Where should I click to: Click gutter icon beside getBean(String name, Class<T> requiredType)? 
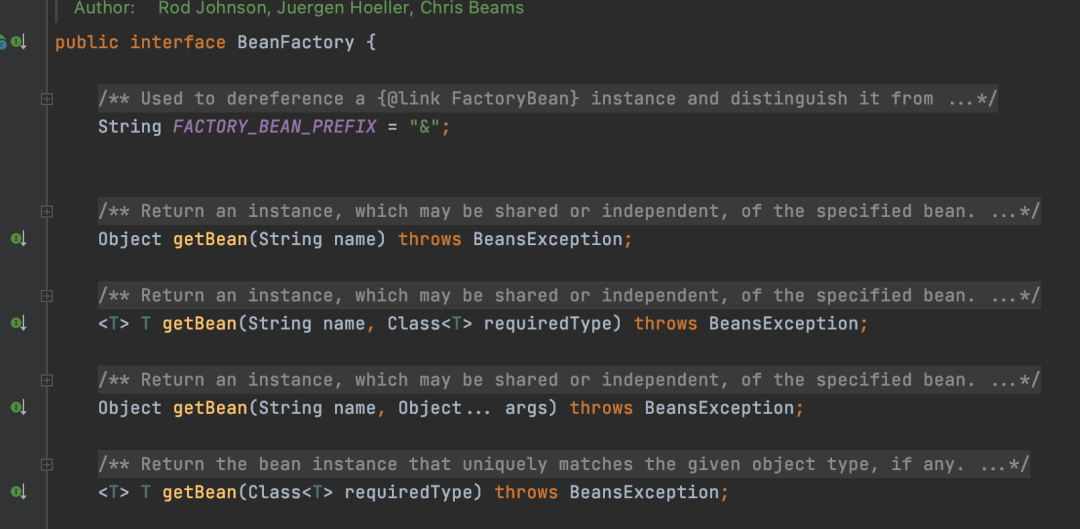(18, 323)
